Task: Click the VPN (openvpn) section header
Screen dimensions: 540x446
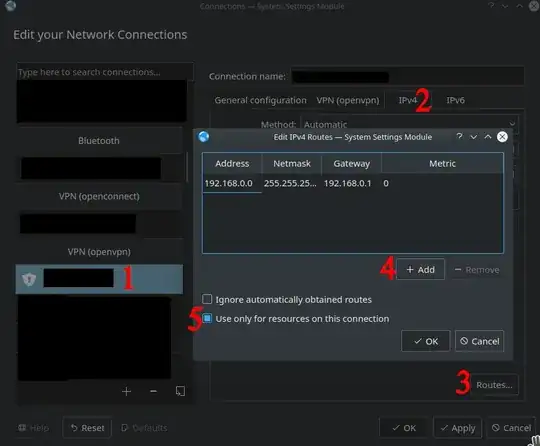Action: (x=99, y=252)
